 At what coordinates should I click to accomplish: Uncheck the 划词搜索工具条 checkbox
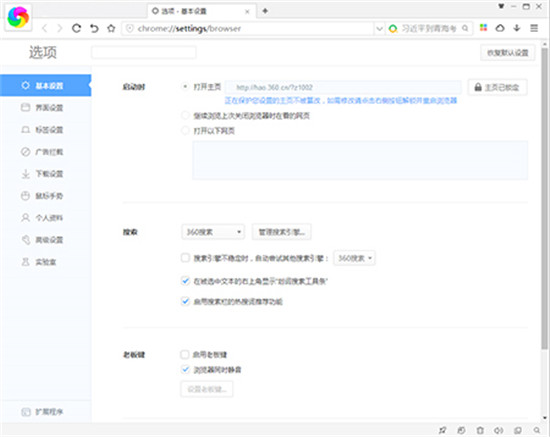click(x=185, y=281)
